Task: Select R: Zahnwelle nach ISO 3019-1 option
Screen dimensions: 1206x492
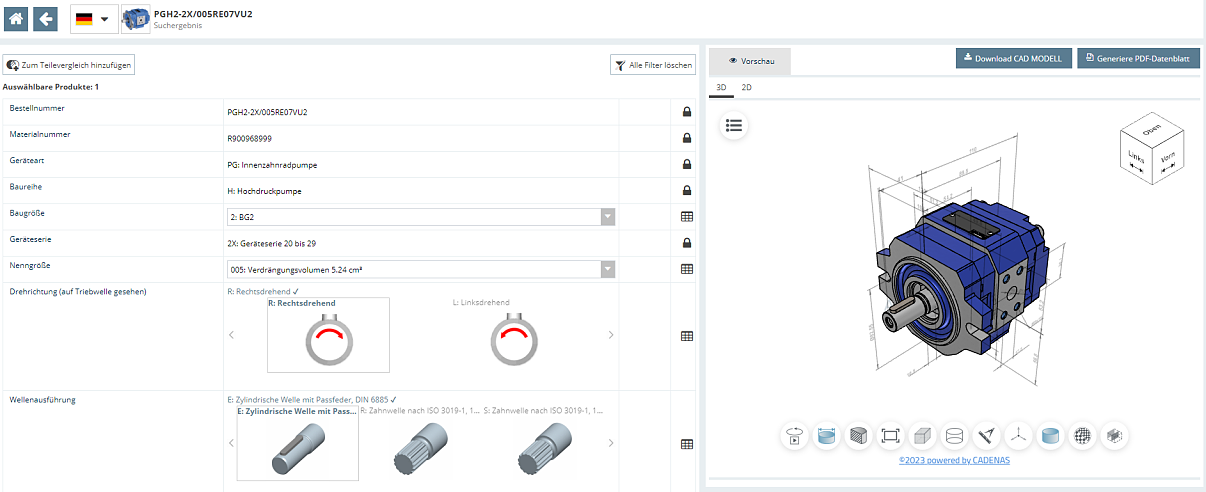Action: tap(420, 442)
